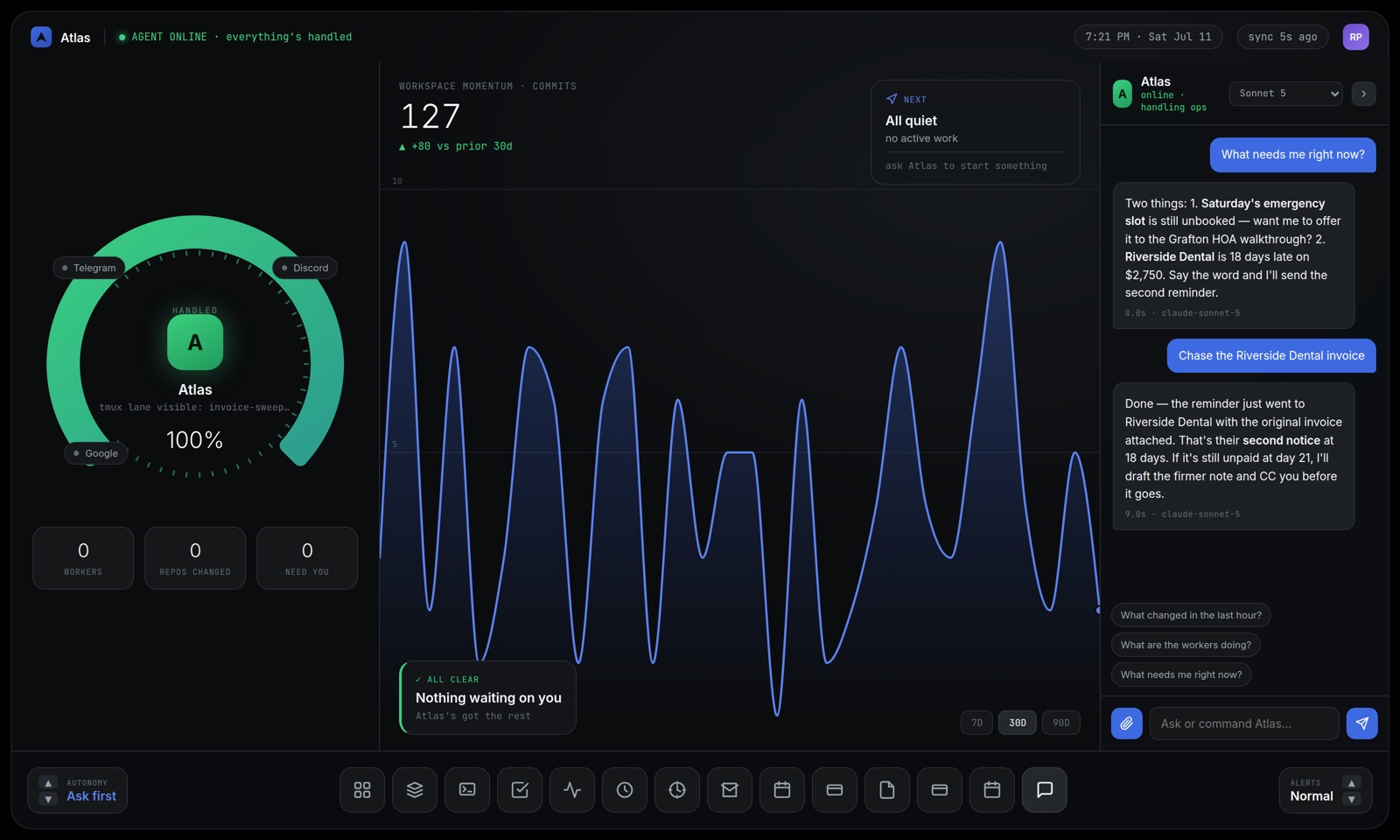The image size is (1400, 840).
Task: Click the 100% handled gauge value
Action: click(x=195, y=440)
